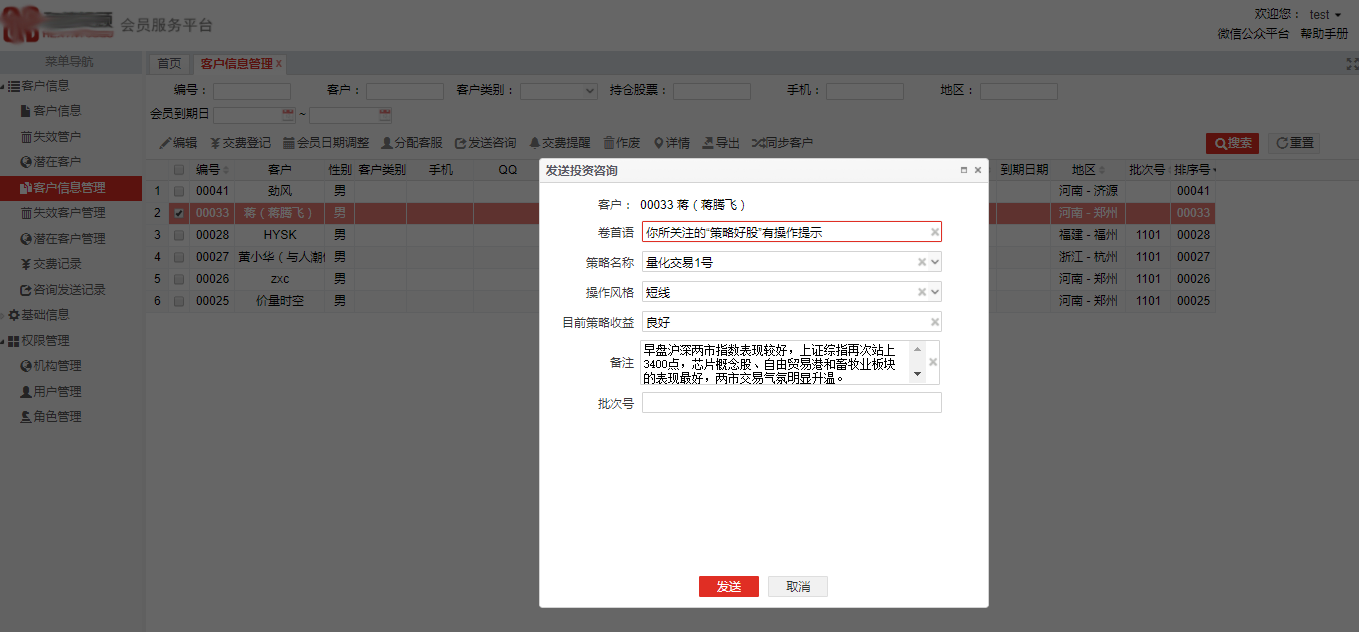Screen dimensions: 1359x632
Task: Close the 客户信息管理 tab via its x
Action: [279, 64]
